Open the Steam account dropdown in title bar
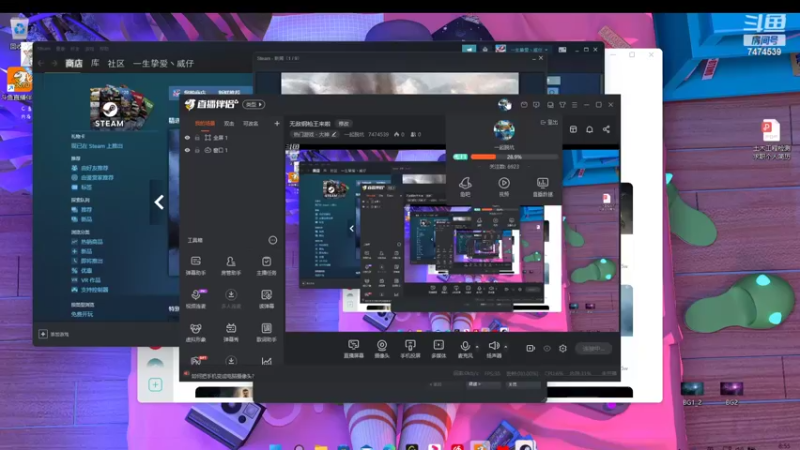800x450 pixels. coord(527,49)
